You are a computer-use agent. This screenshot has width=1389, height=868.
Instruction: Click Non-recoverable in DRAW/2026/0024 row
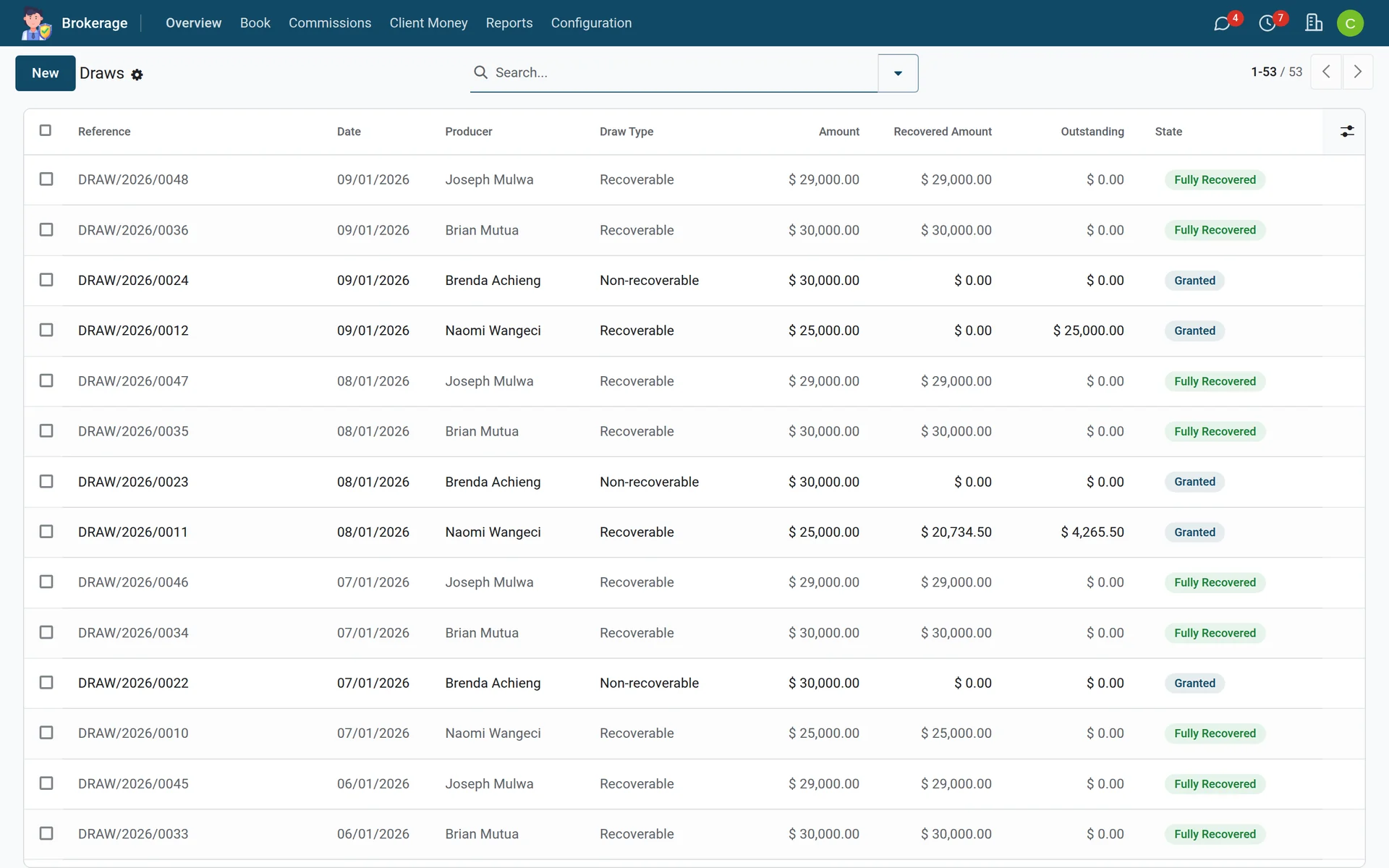(x=649, y=280)
